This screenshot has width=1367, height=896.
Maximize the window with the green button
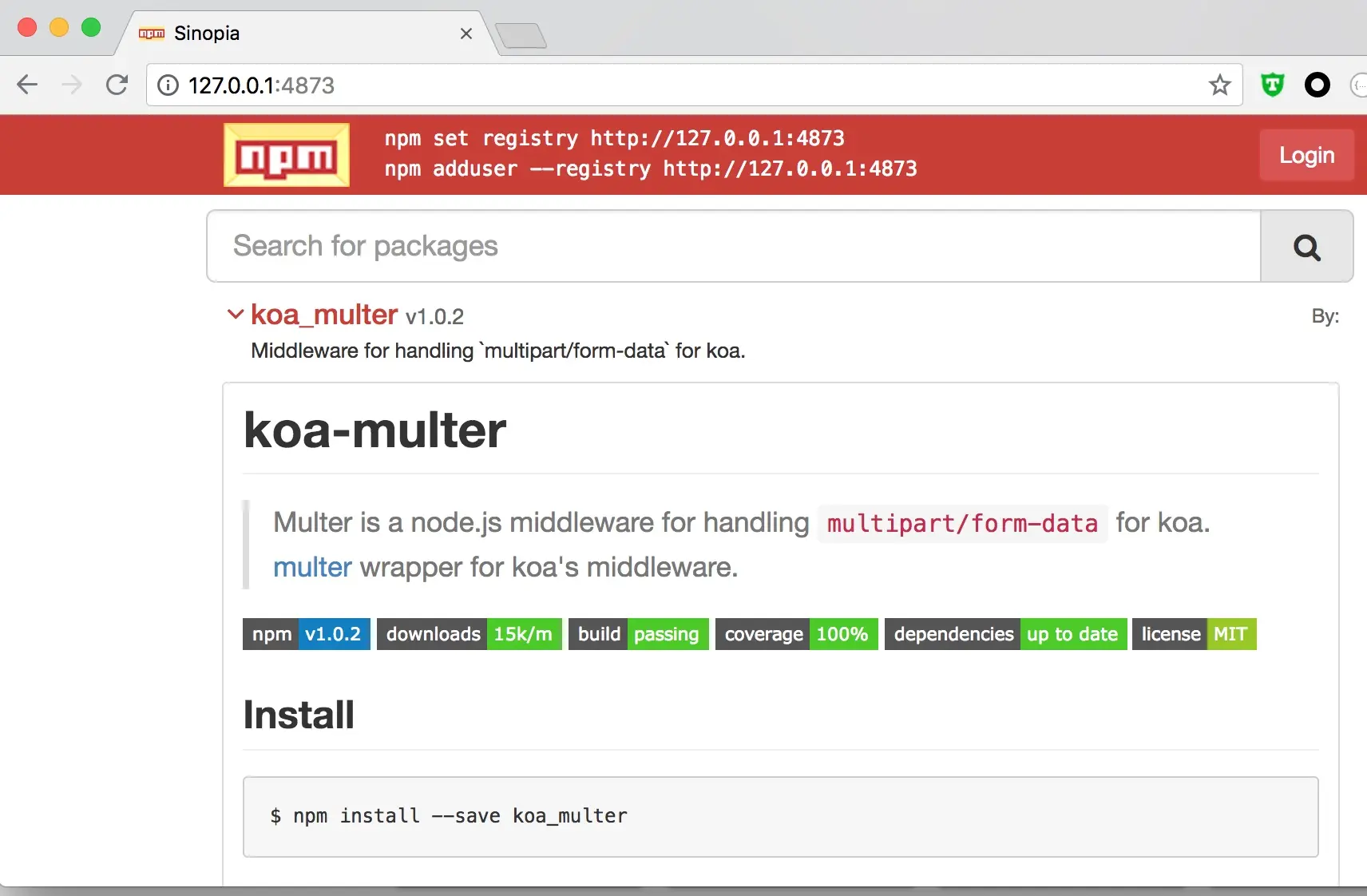pos(91,28)
